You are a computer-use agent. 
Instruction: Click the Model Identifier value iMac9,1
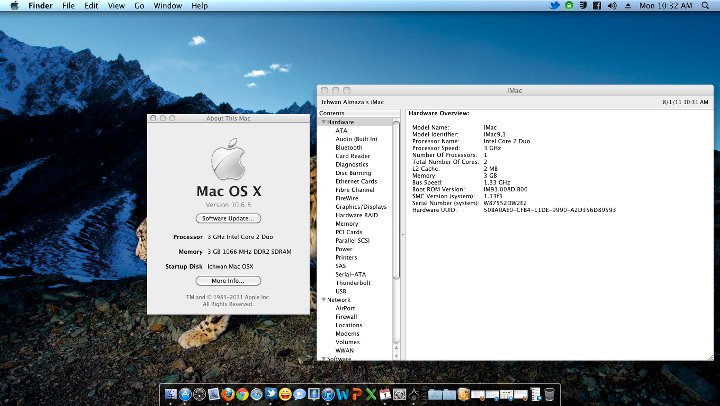pyautogui.click(x=494, y=134)
